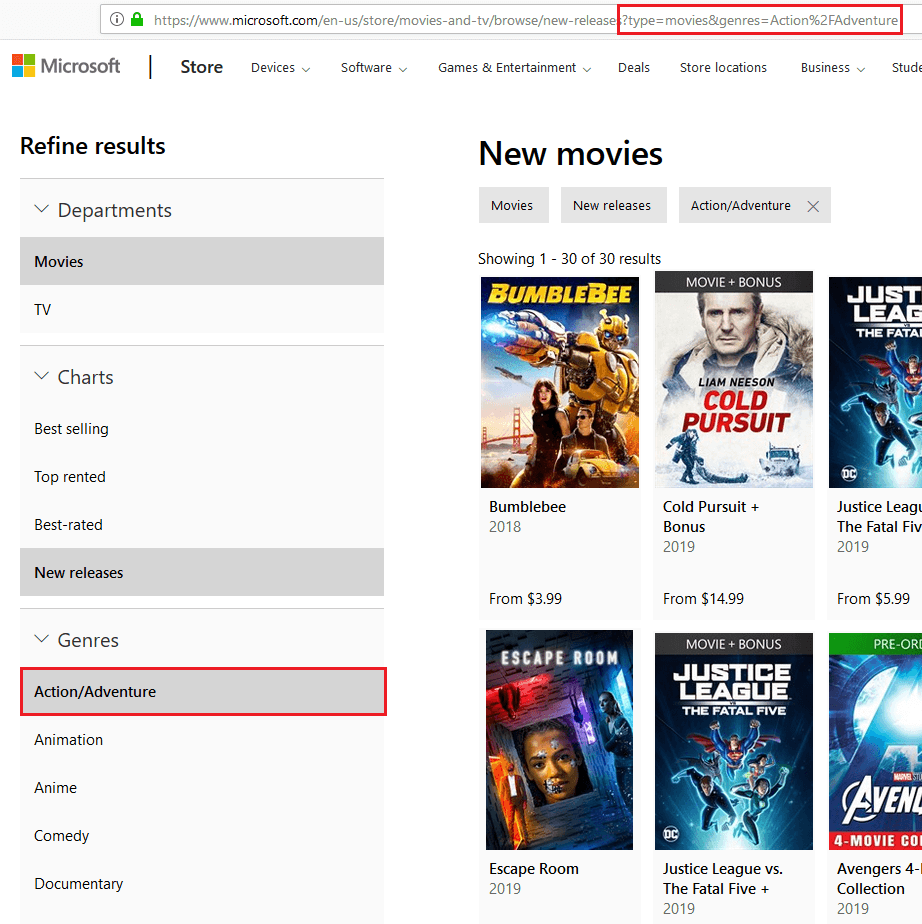Select the Animation genre

click(68, 740)
